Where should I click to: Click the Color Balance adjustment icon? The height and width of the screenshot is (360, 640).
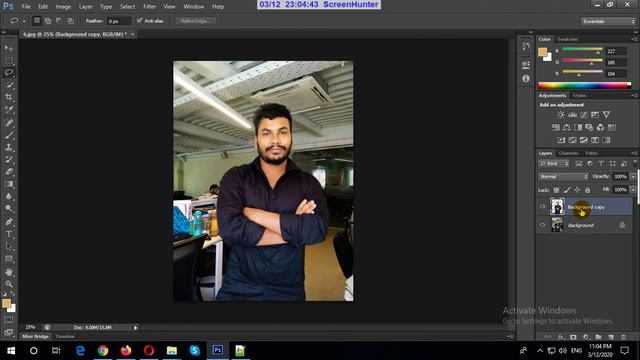coord(567,127)
